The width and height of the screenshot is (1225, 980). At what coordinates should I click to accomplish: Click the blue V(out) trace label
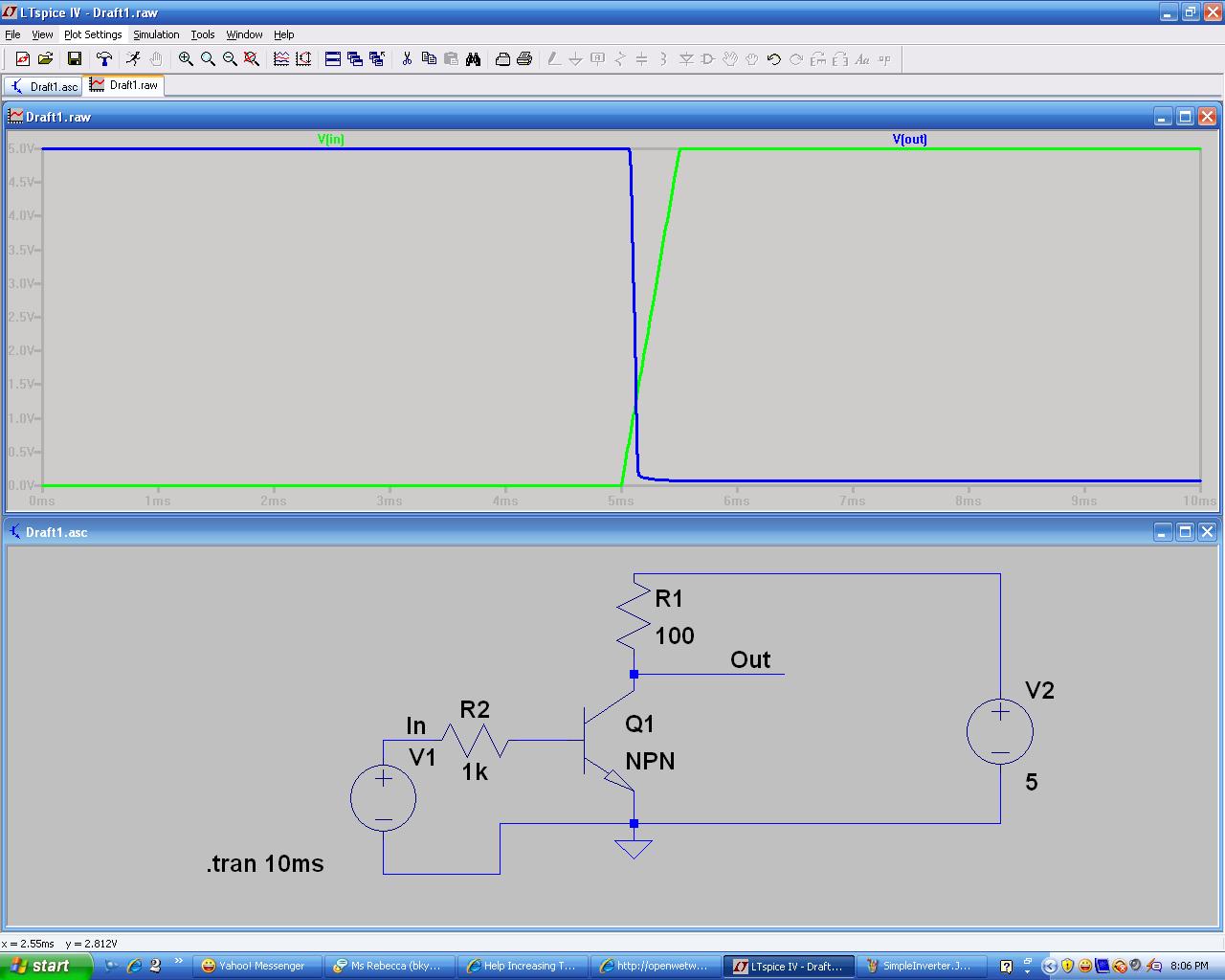(909, 139)
